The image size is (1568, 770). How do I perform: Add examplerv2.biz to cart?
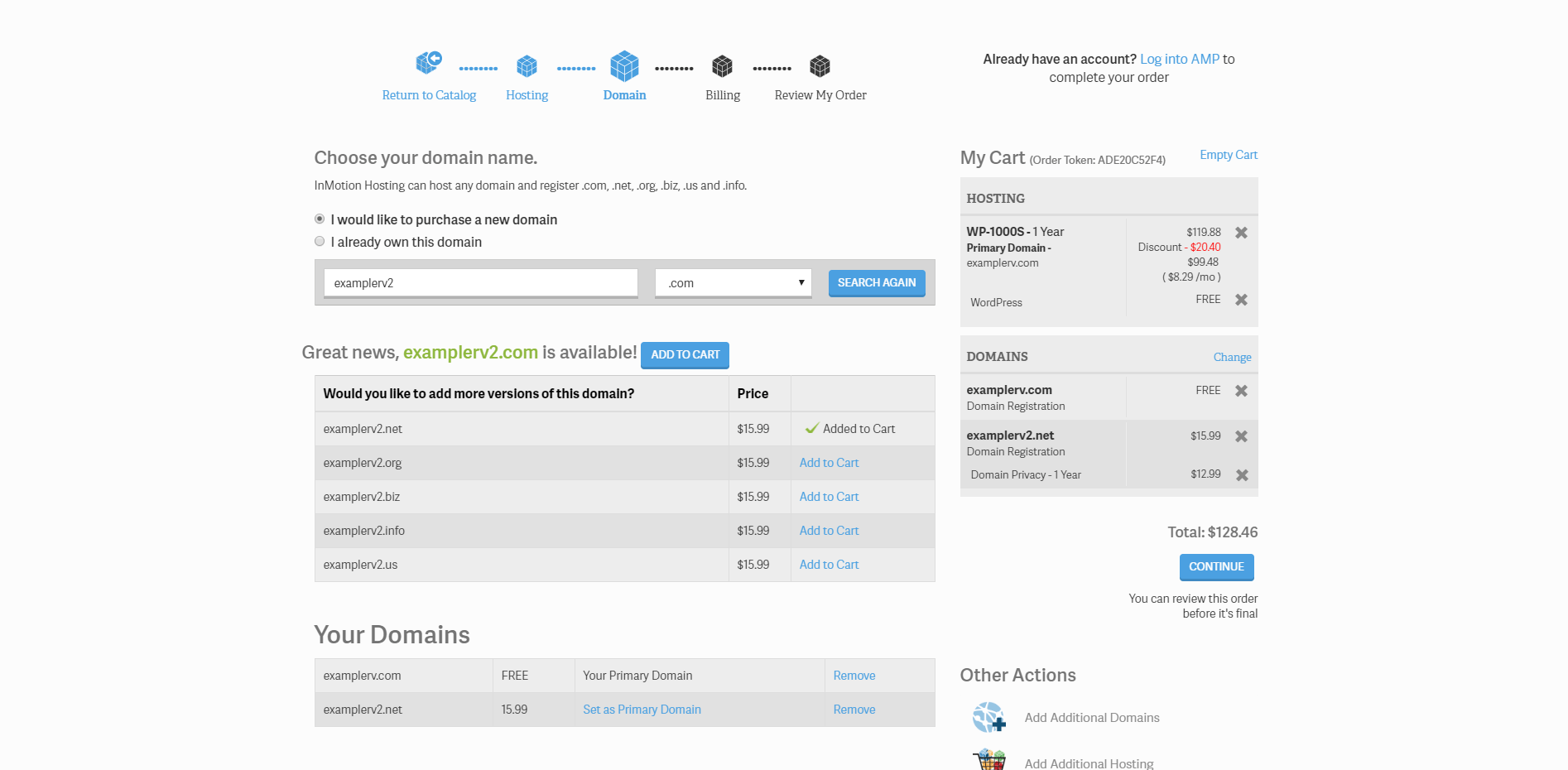[829, 497]
